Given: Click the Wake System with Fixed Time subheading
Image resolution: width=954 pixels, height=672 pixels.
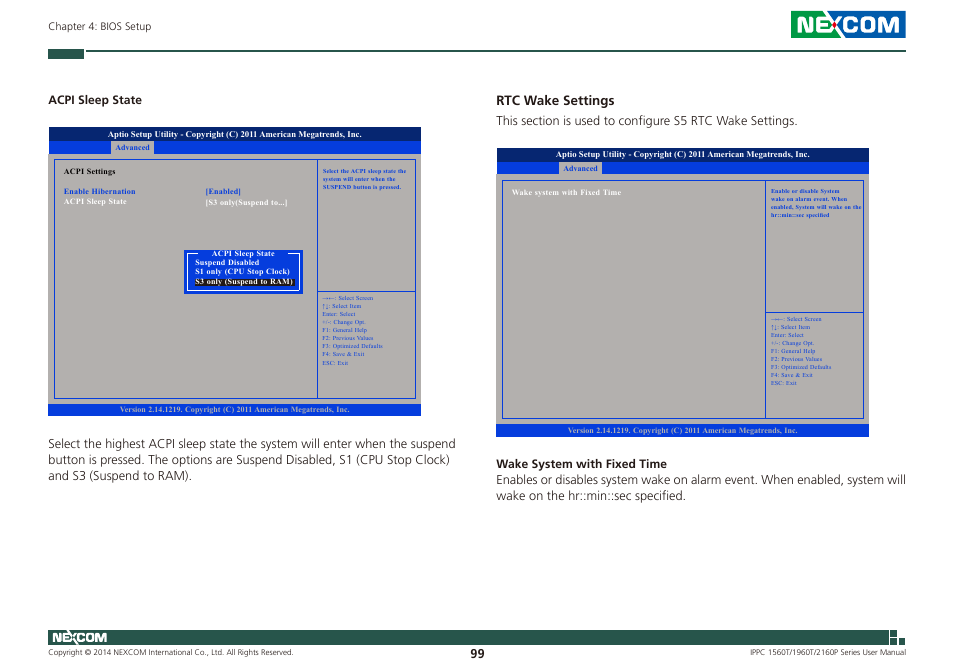Looking at the screenshot, I should (x=581, y=463).
